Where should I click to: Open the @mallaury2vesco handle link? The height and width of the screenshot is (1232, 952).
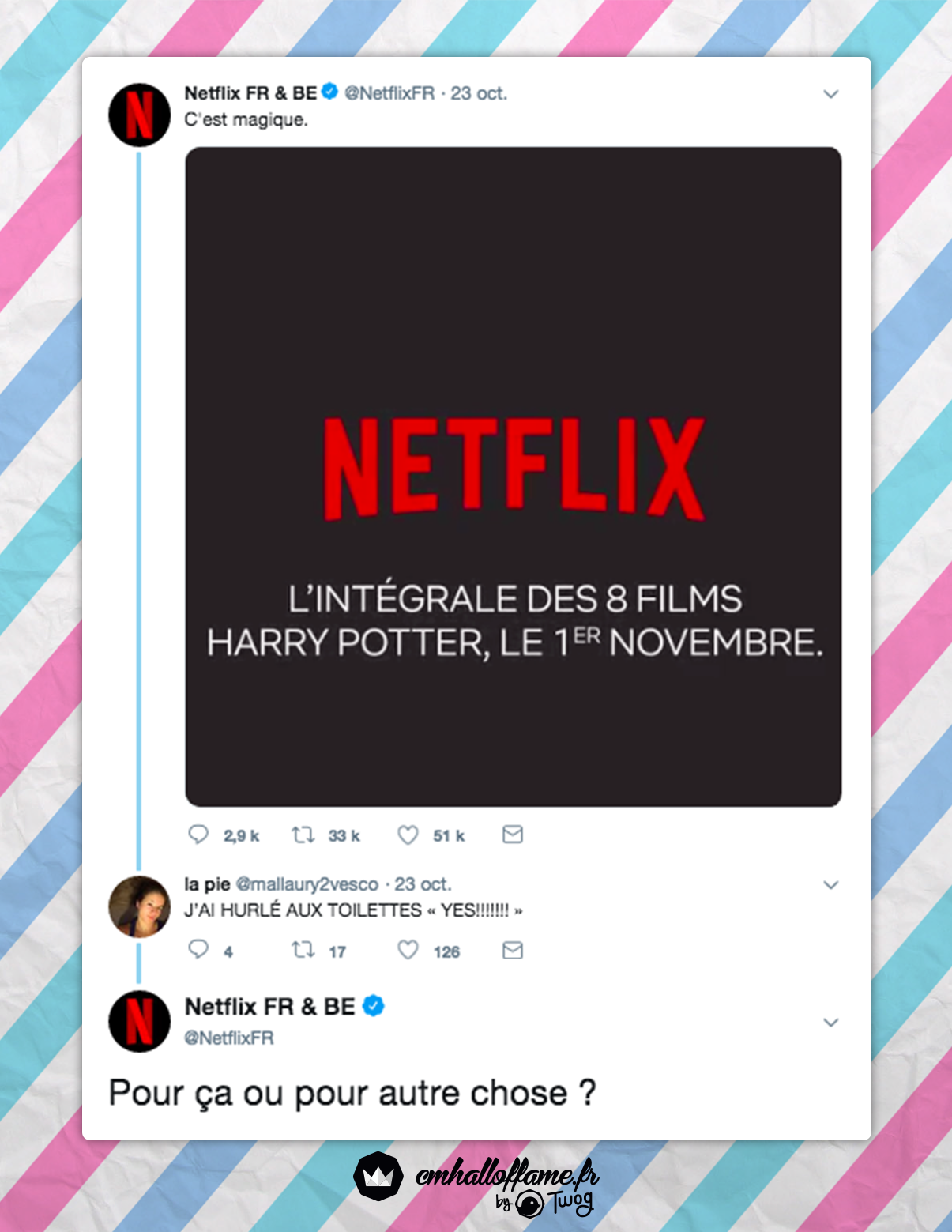(307, 884)
